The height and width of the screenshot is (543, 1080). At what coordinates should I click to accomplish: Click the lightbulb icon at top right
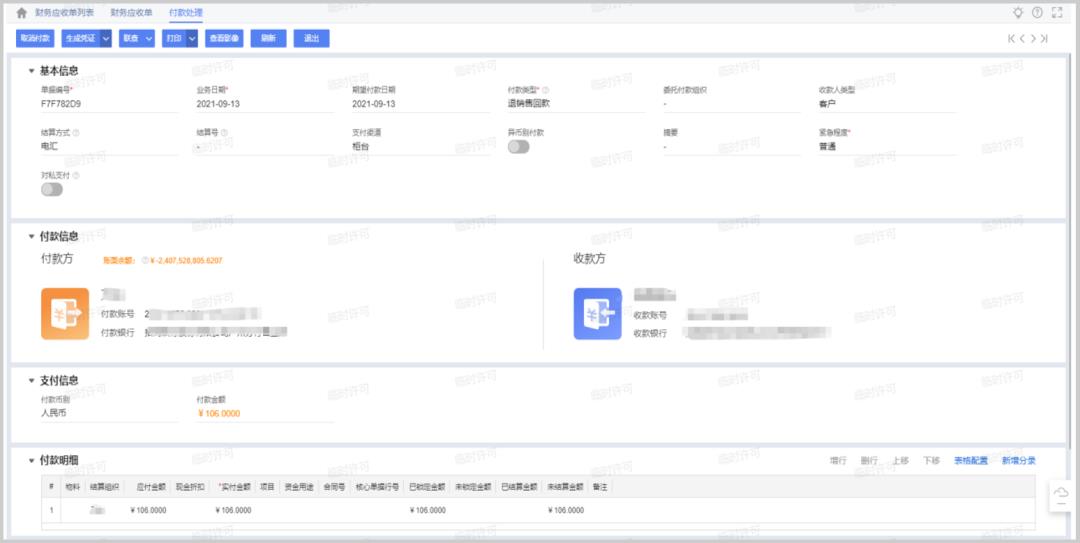tap(1018, 13)
